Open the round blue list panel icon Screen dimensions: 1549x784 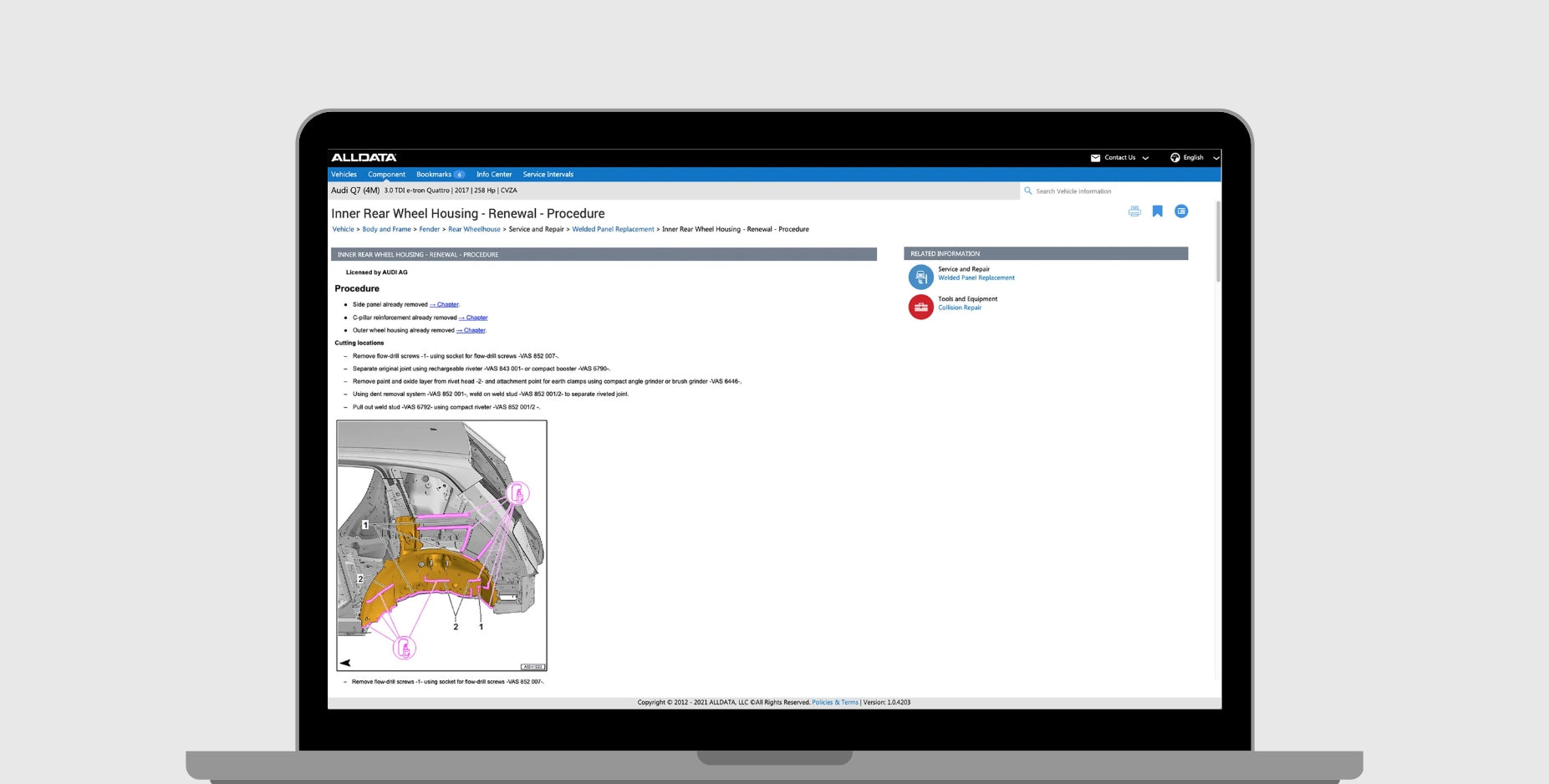[1180, 211]
